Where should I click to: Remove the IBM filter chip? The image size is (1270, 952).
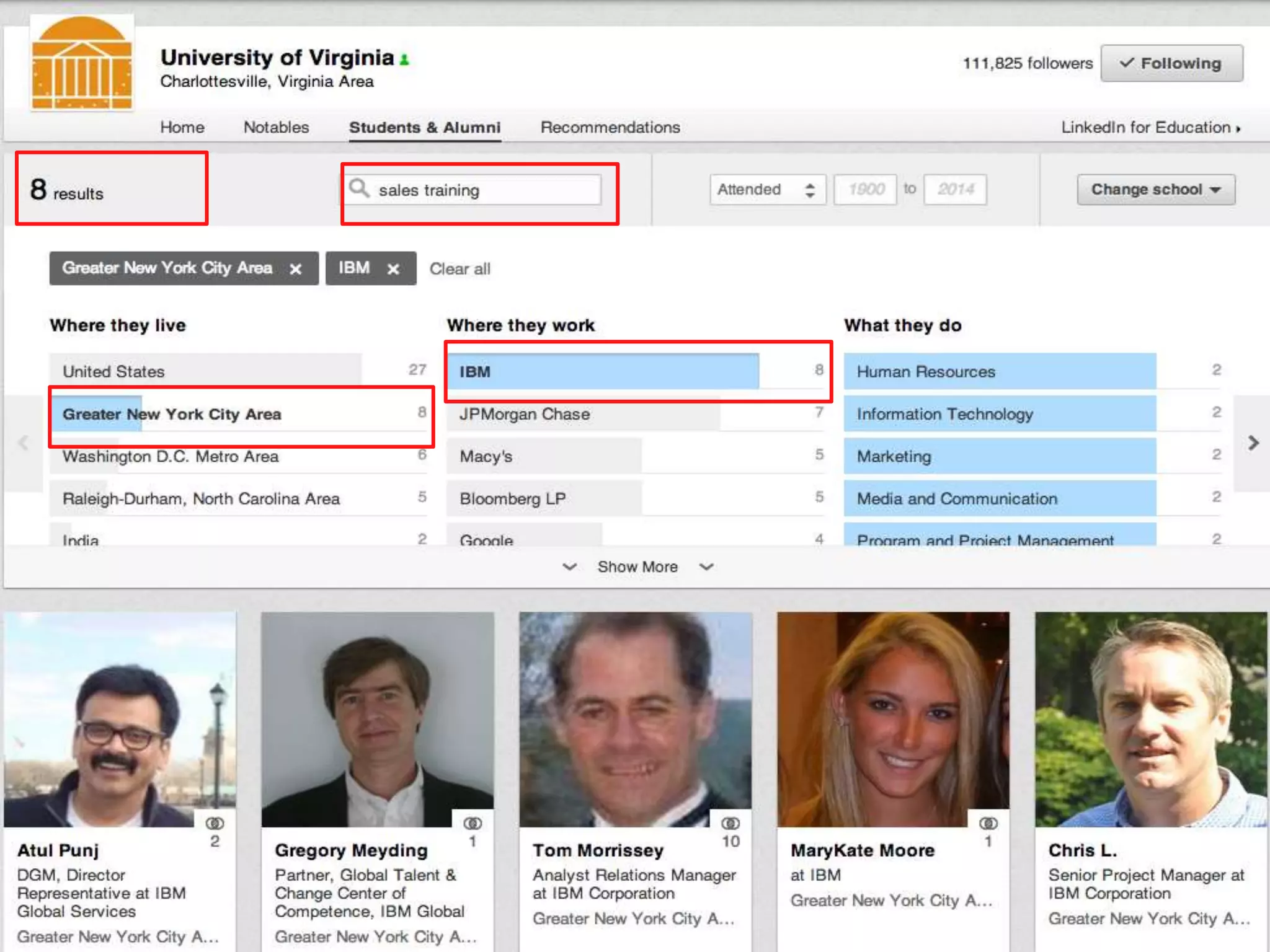[393, 269]
